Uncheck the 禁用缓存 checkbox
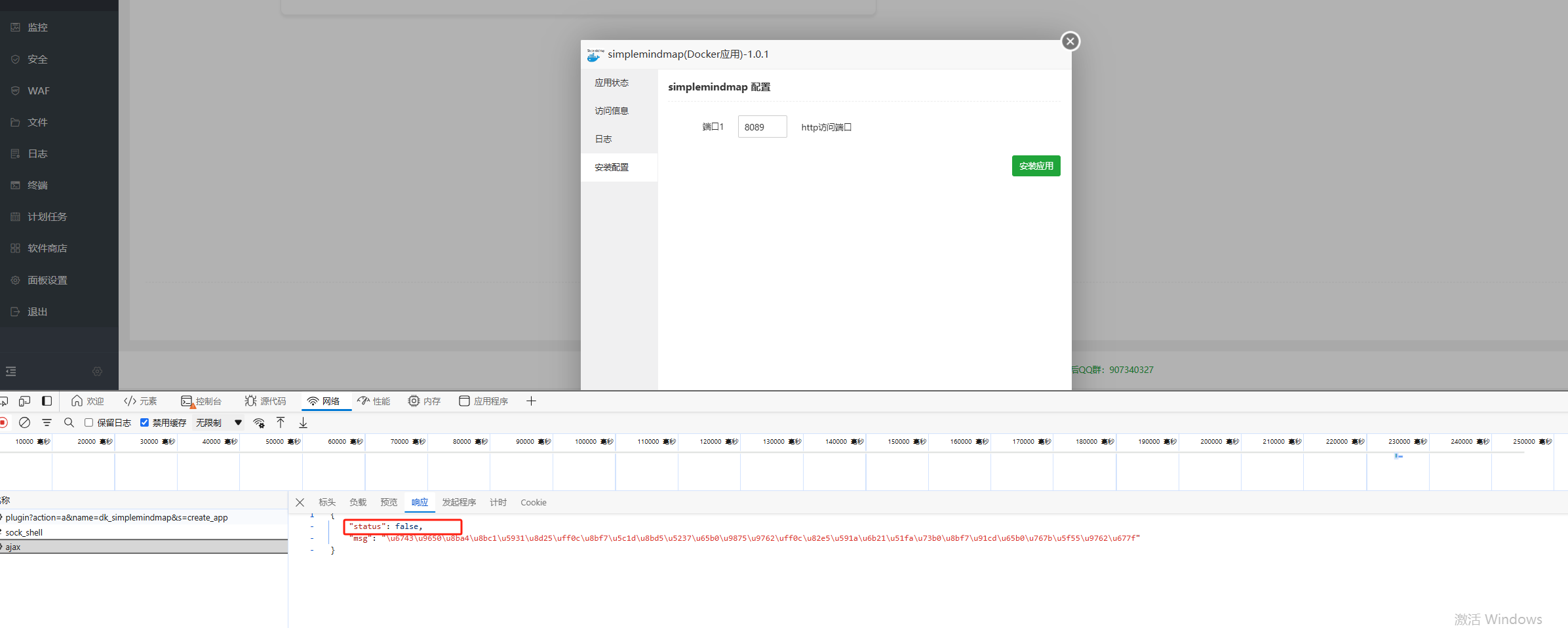This screenshot has height=628, width=1568. coord(144,423)
